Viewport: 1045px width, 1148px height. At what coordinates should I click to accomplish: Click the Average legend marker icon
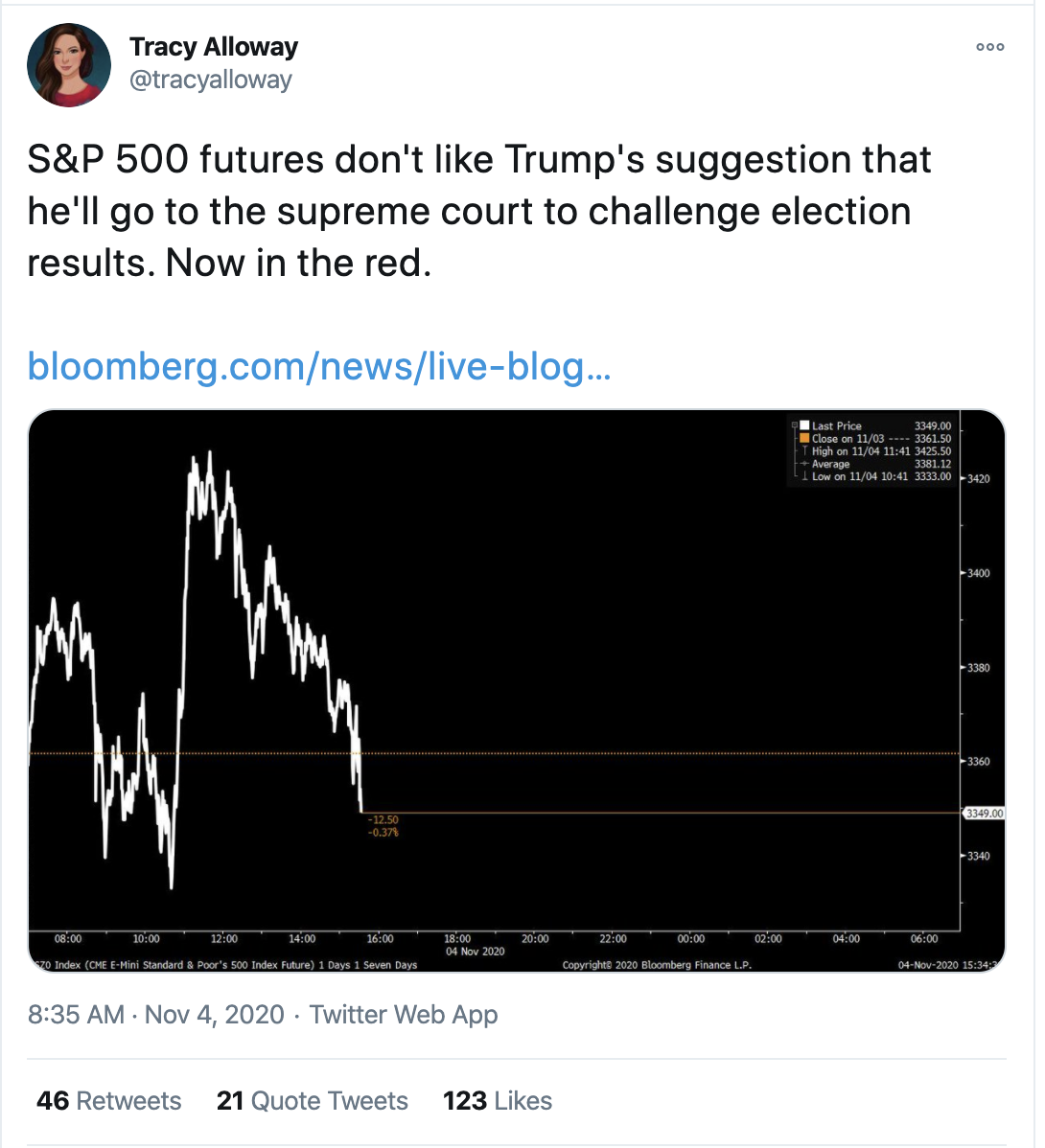coord(804,464)
